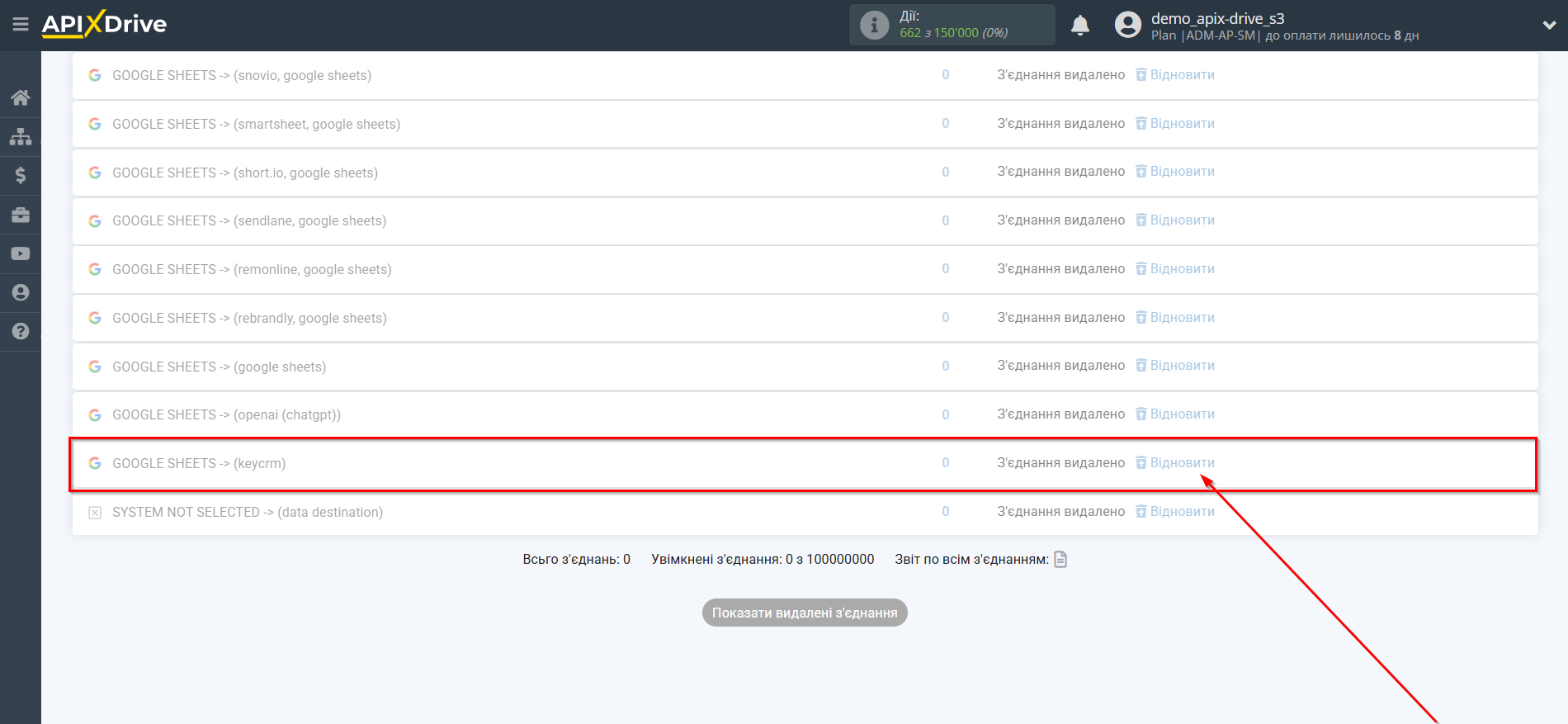
Task: Select 'GOOGLE SHEETS -> (short.io, google sheets)' text
Action: [x=245, y=173]
